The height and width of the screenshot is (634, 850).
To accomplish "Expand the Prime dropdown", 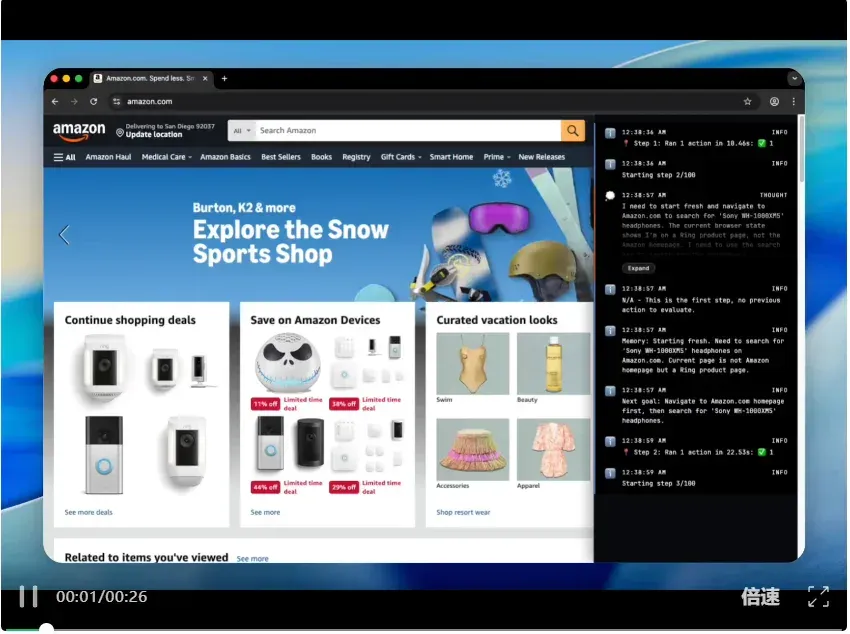I will pyautogui.click(x=497, y=157).
